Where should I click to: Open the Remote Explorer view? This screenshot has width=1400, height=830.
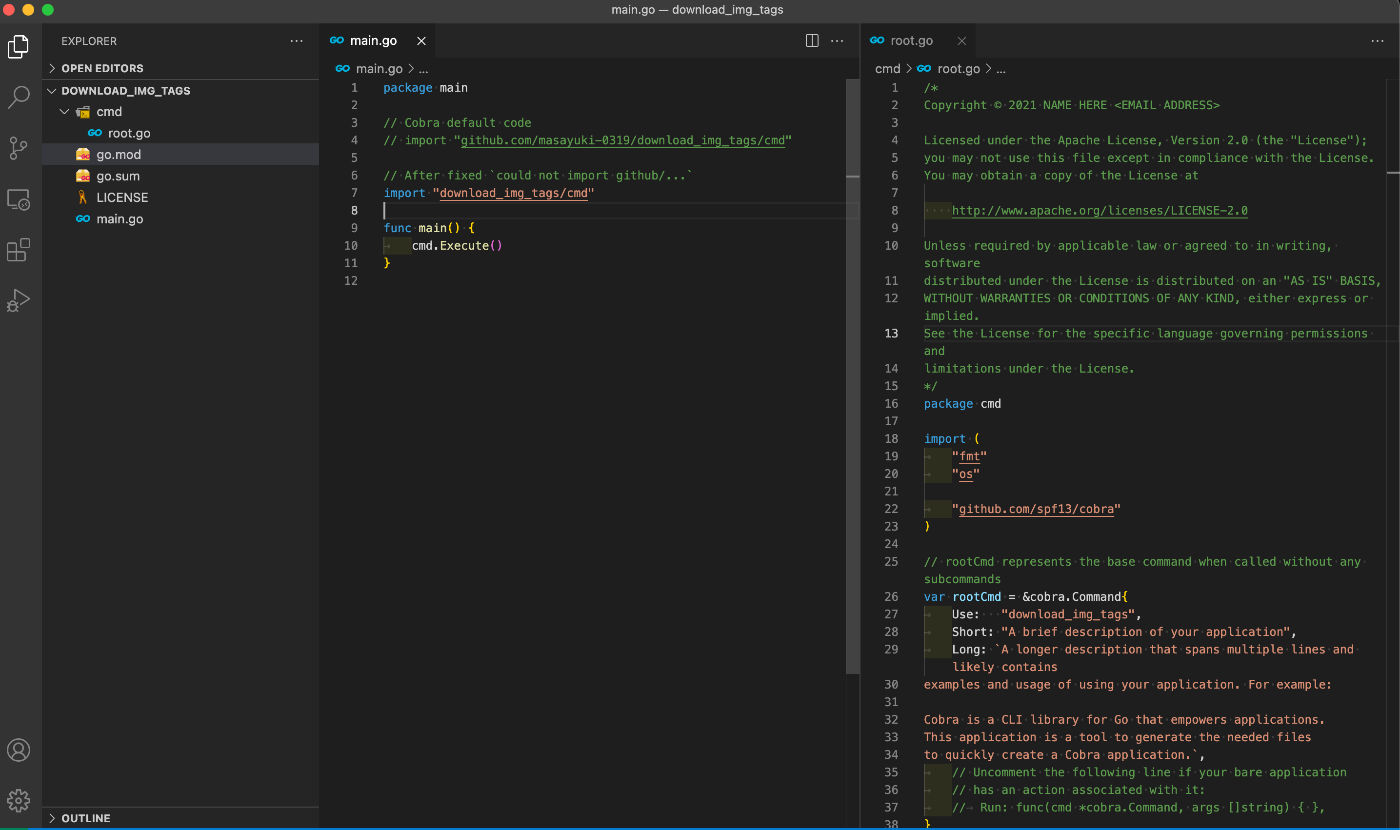[19, 199]
